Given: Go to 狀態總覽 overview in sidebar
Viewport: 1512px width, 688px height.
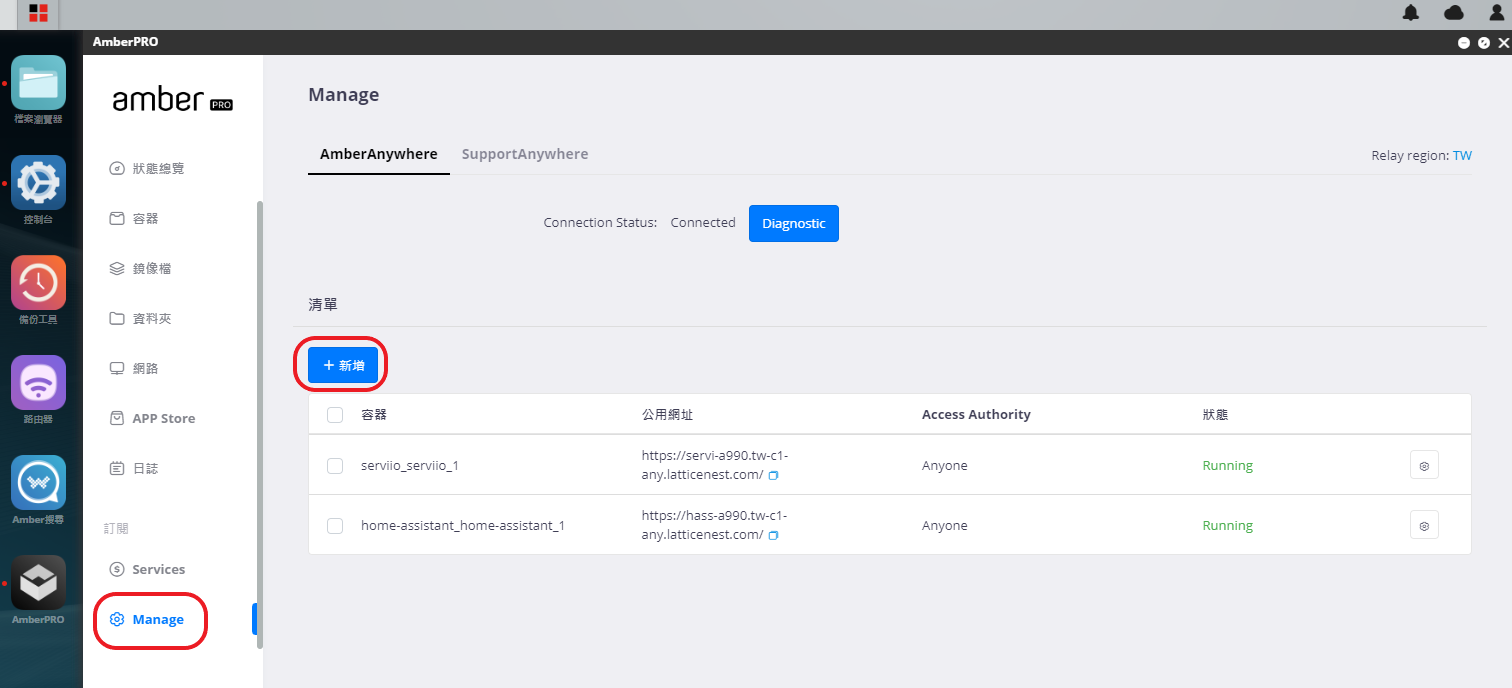Looking at the screenshot, I should (147, 168).
